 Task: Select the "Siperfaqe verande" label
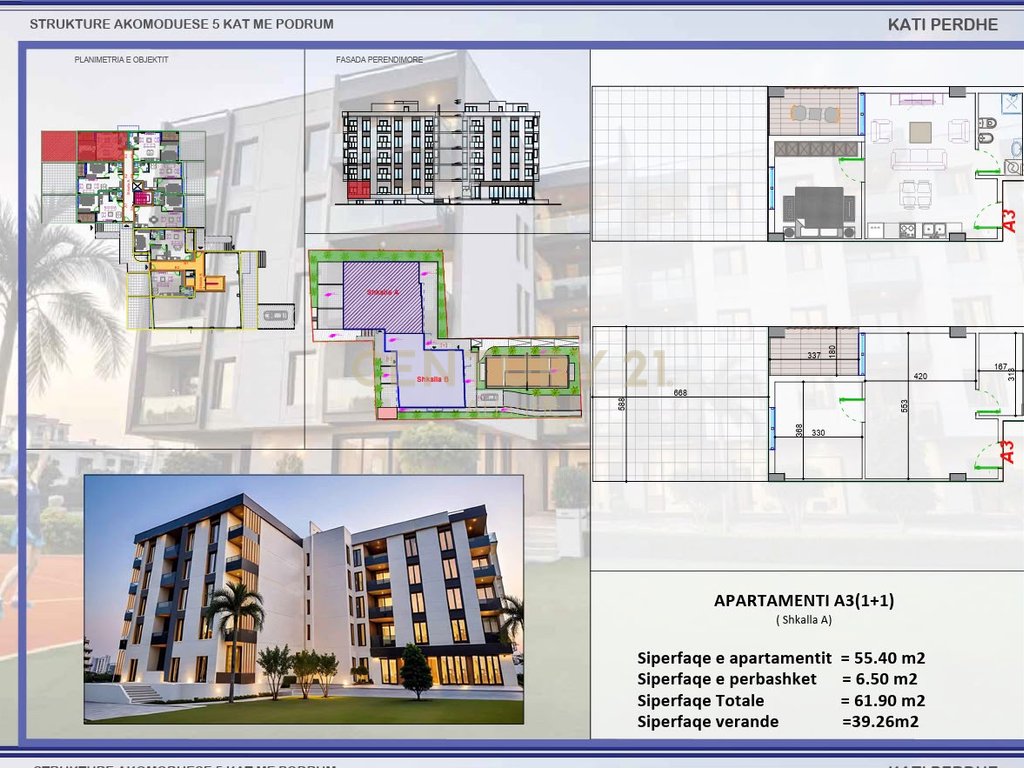[x=708, y=722]
